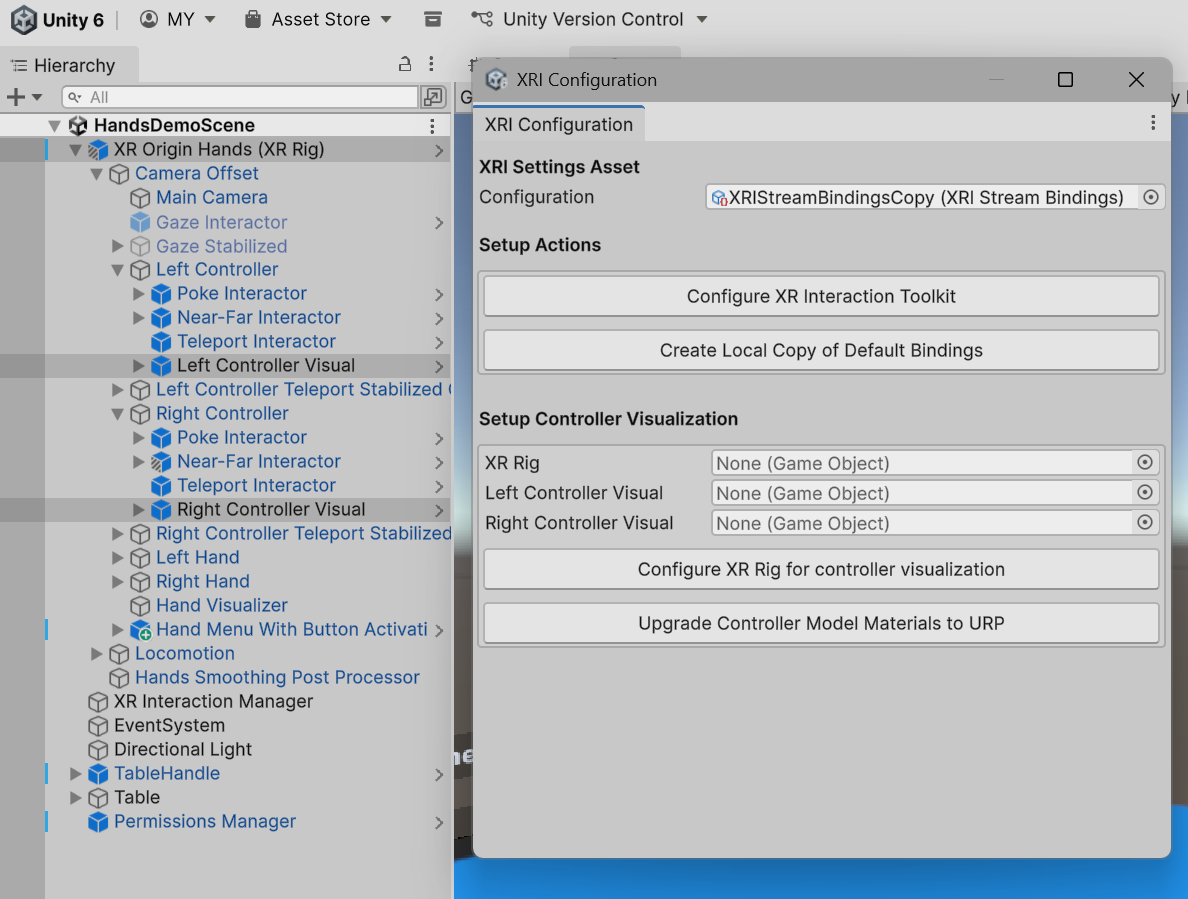Open prefab arrow for Left Controller Visual

[439, 367]
